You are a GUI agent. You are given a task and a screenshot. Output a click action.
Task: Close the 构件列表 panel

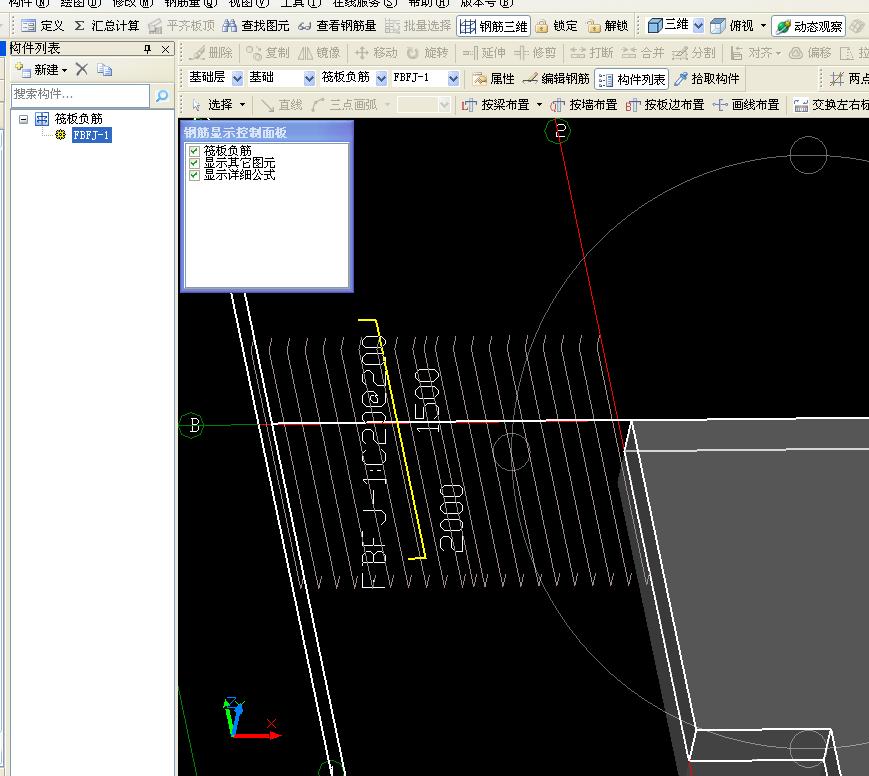click(x=165, y=49)
